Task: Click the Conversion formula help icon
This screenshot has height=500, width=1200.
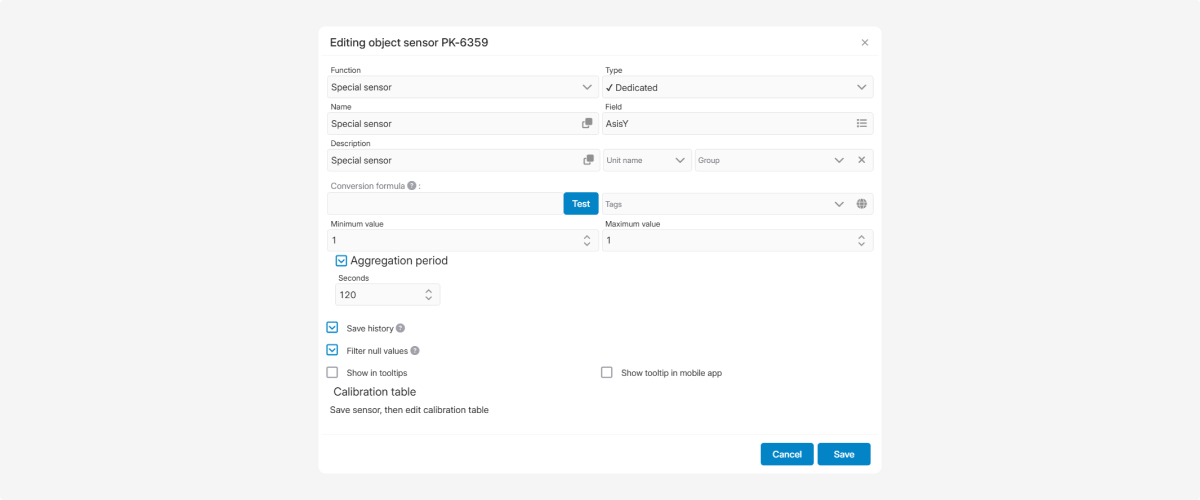Action: click(x=412, y=186)
